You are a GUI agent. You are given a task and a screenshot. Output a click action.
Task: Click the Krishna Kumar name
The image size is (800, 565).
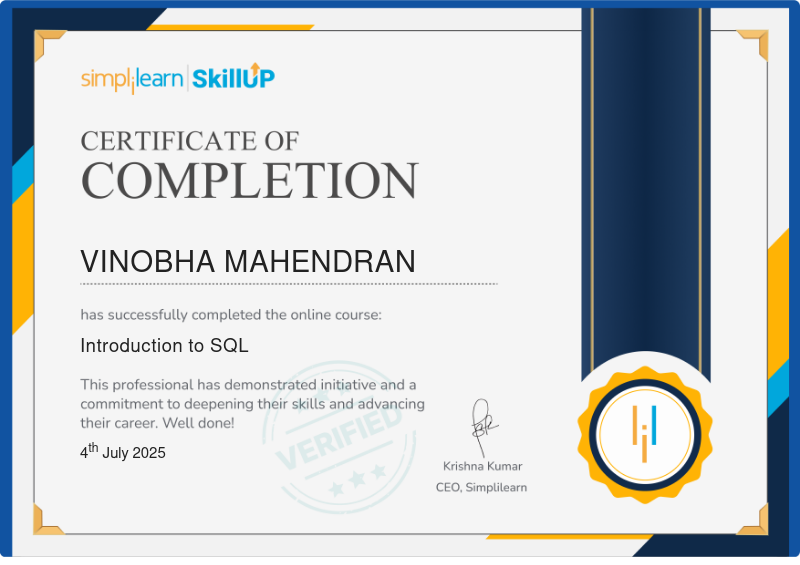(483, 466)
